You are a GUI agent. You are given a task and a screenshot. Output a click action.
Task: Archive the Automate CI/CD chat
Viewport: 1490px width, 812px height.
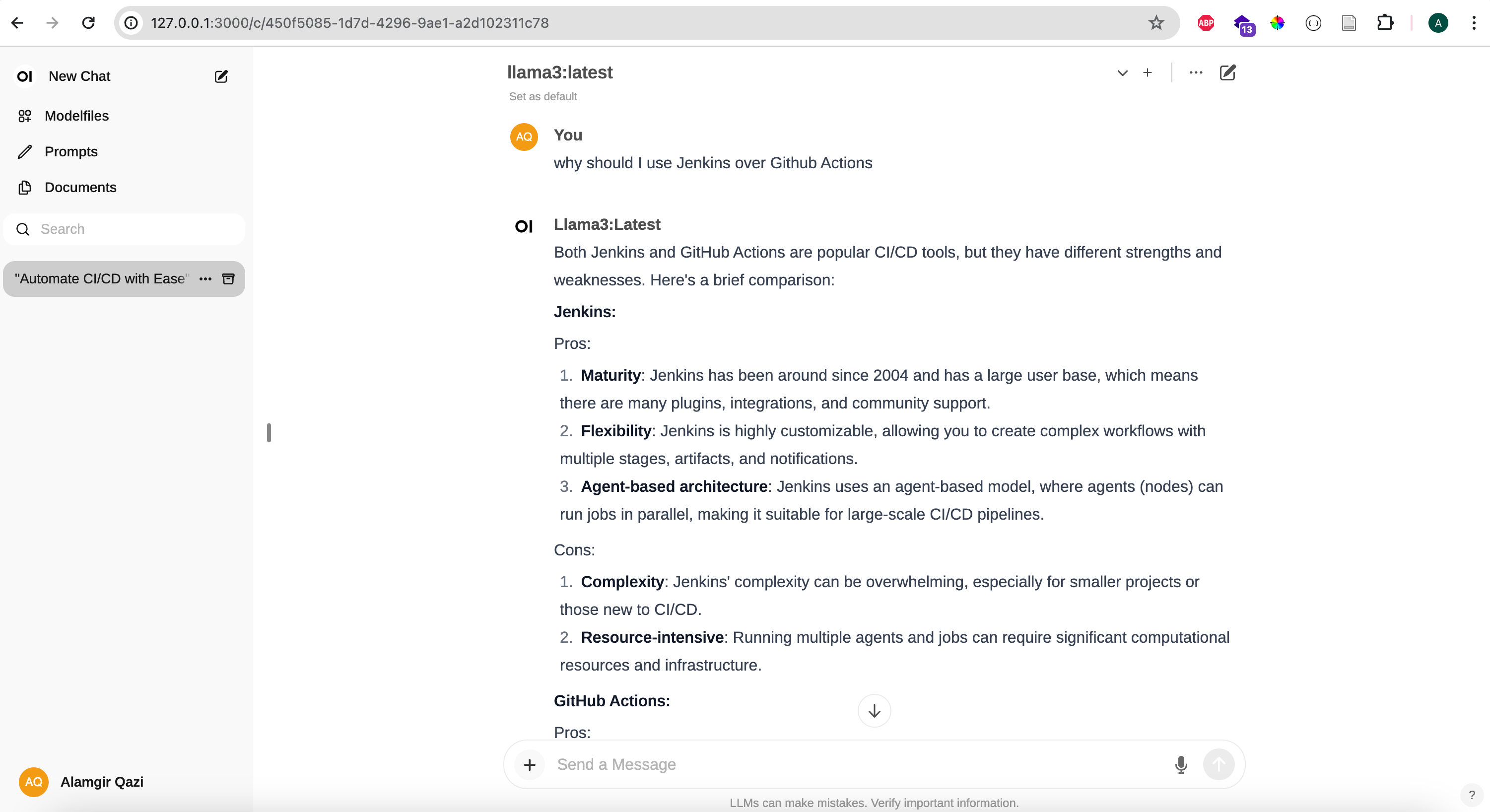228,279
